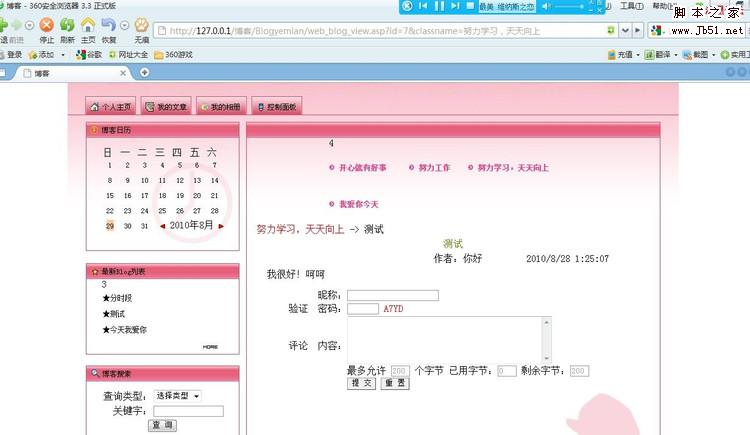750x435 pixels.
Task: Skip to previous track in music player
Action: [423, 6]
